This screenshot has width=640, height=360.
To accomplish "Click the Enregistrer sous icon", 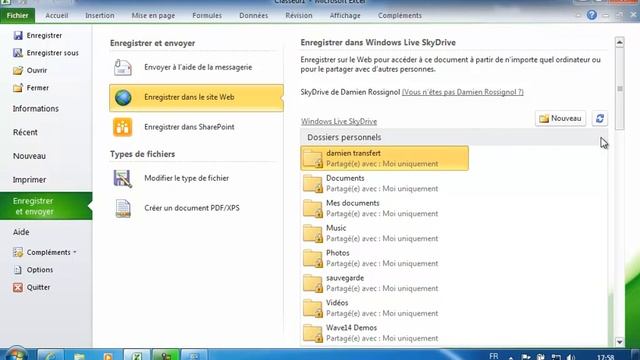I will pos(18,53).
